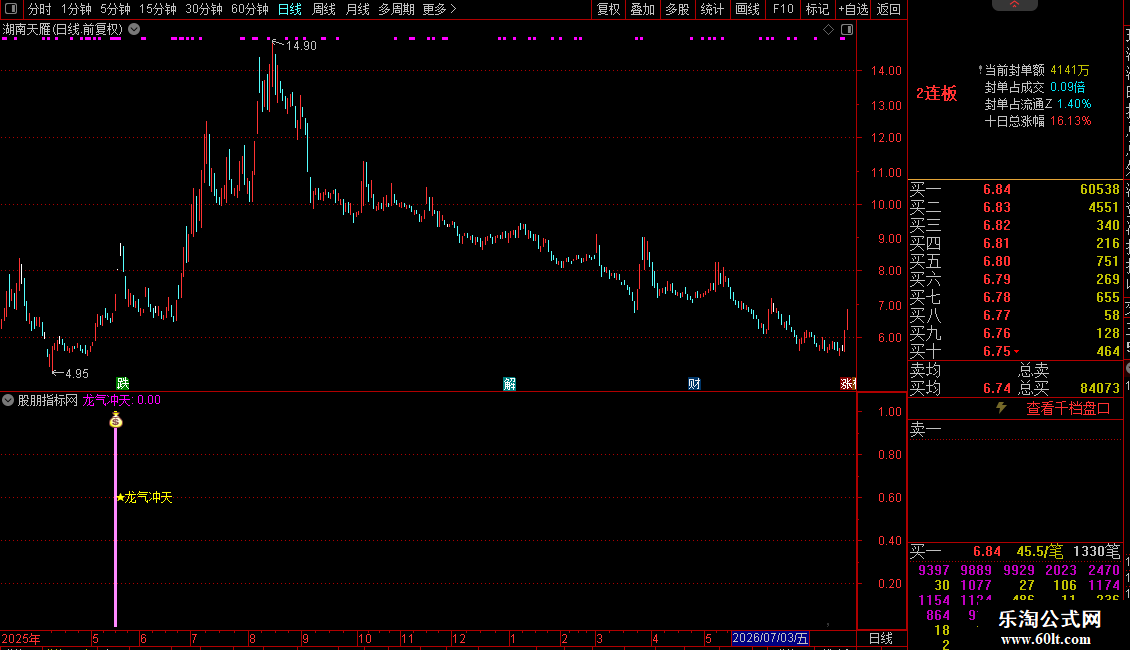Screen dimensions: 1130x650
Task: Click 封单占成交 0.09倍 value
Action: coord(1067,87)
